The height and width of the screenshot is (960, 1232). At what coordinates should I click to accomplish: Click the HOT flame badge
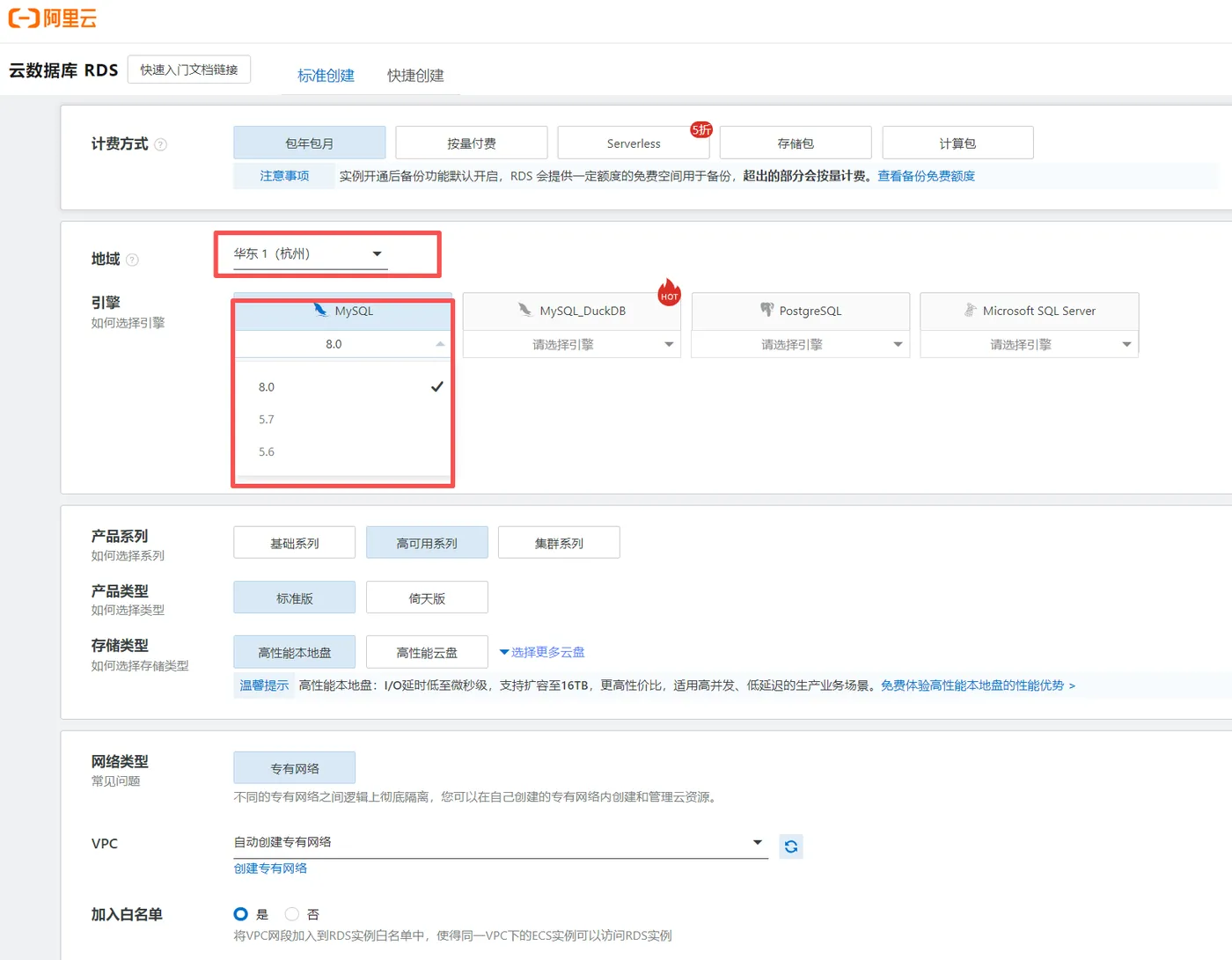670,292
